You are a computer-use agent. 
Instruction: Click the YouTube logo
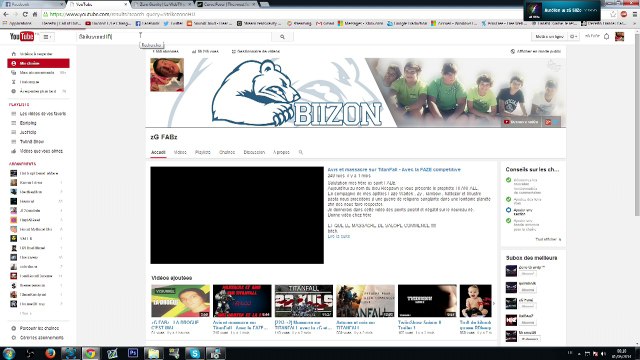[22, 36]
